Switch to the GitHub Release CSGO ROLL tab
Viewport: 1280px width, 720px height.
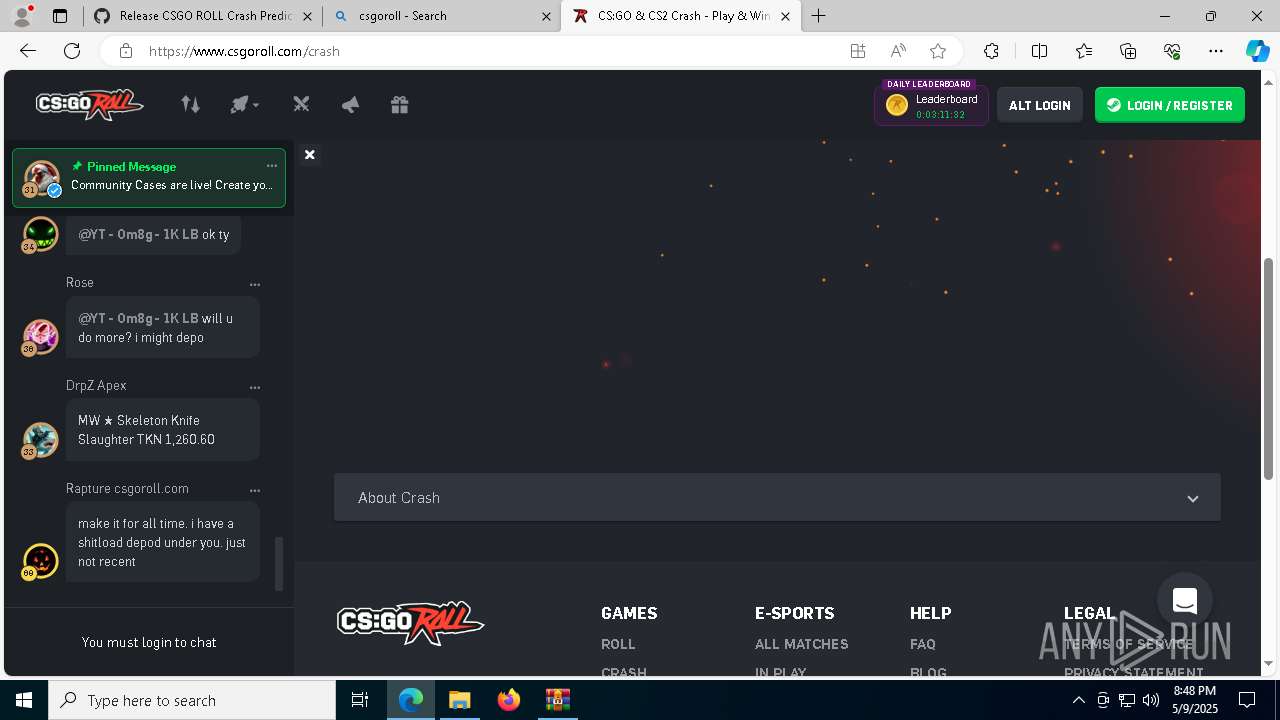[204, 16]
